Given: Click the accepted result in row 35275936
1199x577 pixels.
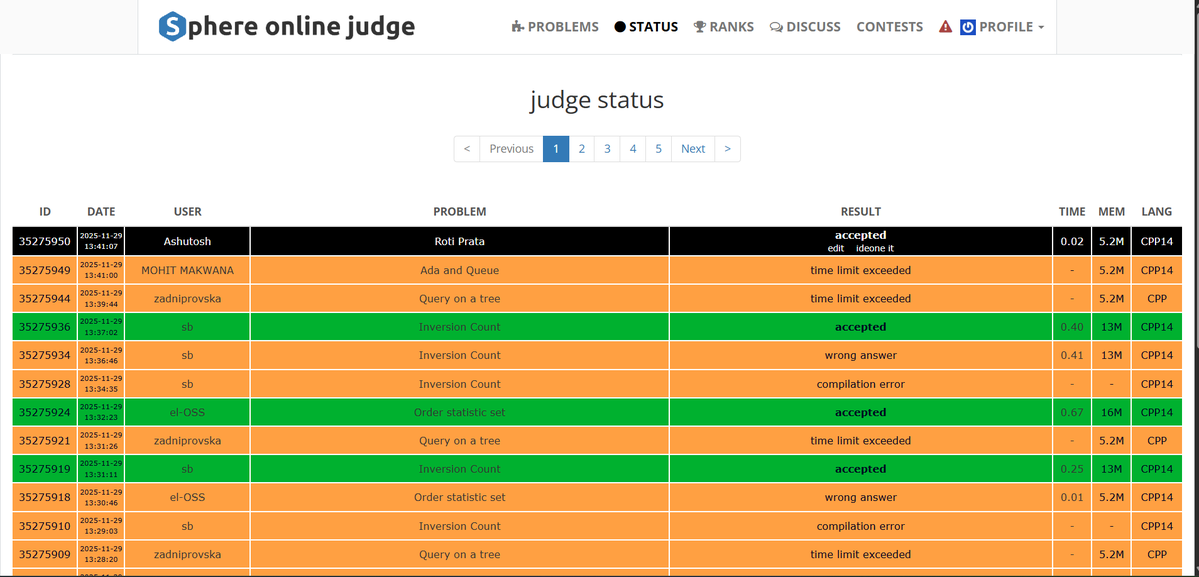Looking at the screenshot, I should (x=860, y=327).
